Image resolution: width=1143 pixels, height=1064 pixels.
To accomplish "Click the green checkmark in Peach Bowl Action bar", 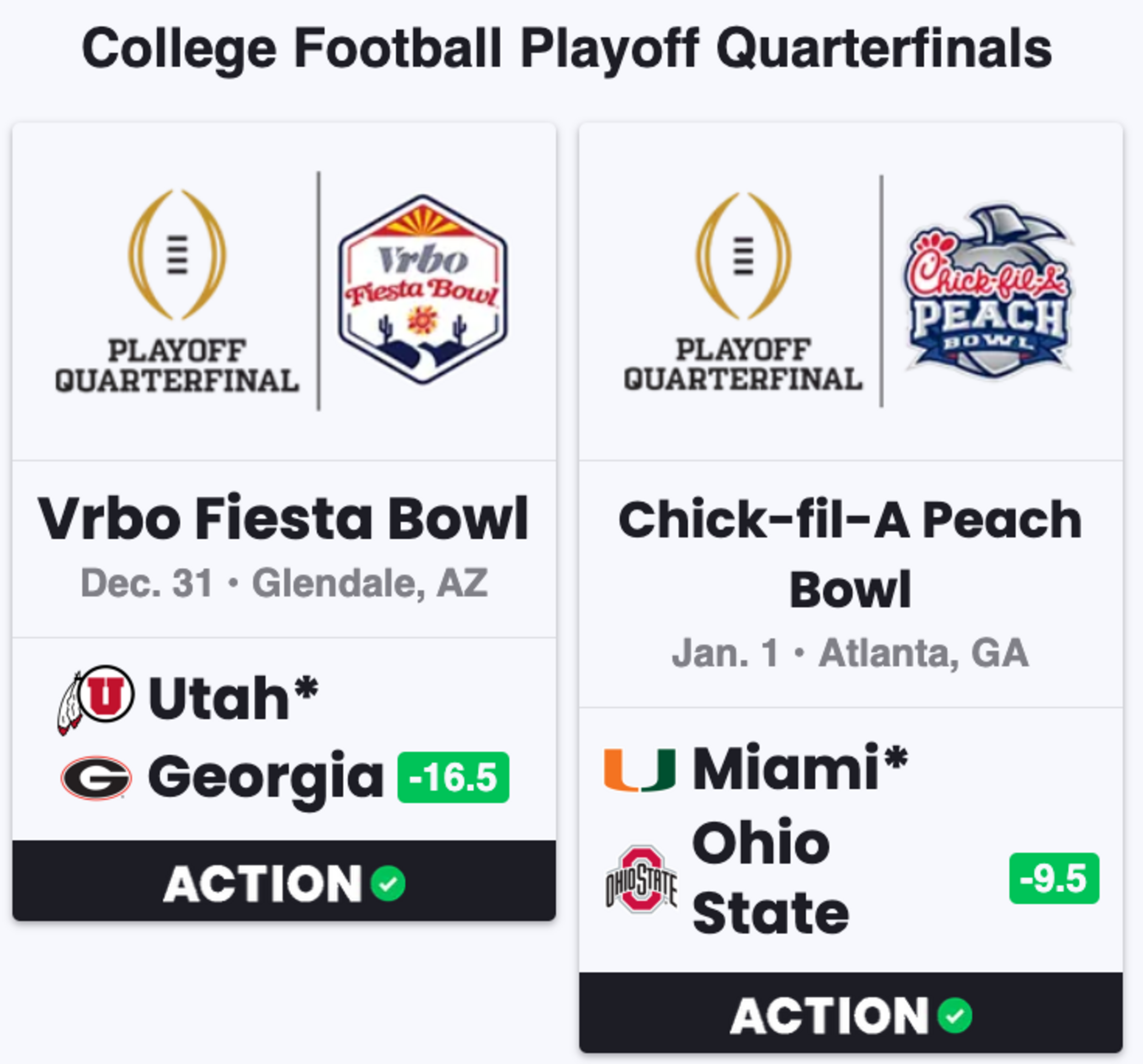I will pyautogui.click(x=955, y=1016).
